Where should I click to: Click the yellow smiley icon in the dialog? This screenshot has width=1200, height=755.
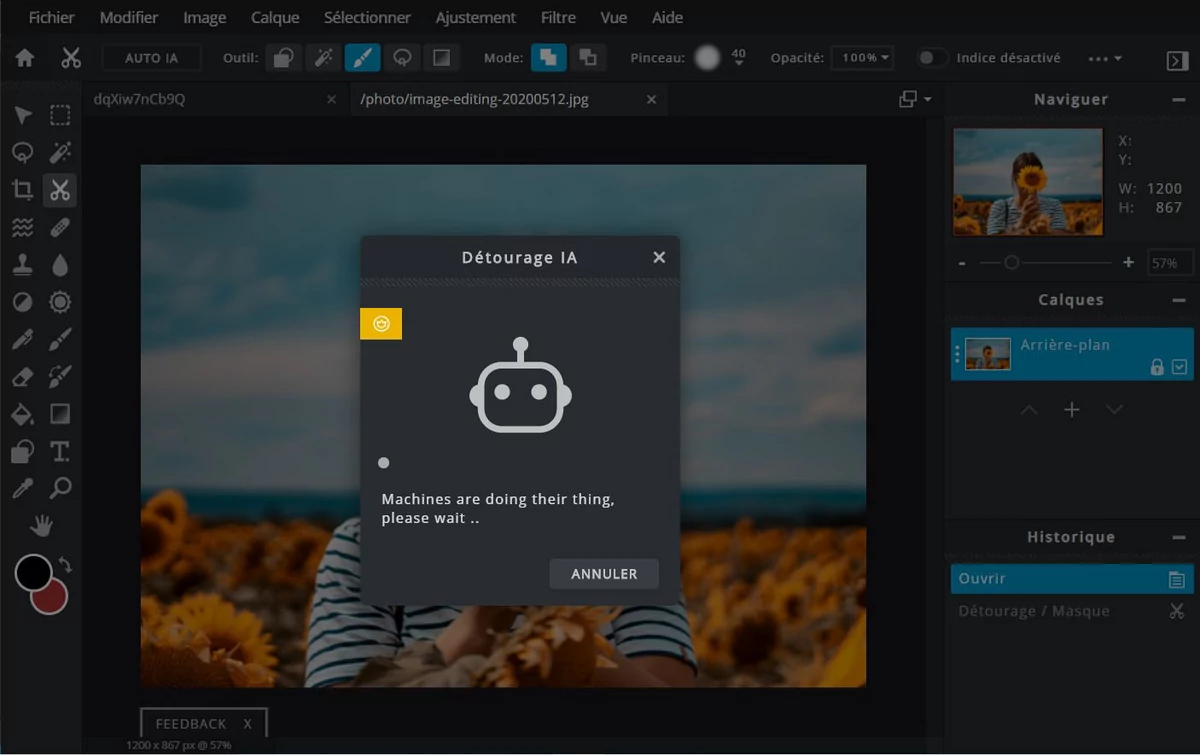tap(381, 323)
